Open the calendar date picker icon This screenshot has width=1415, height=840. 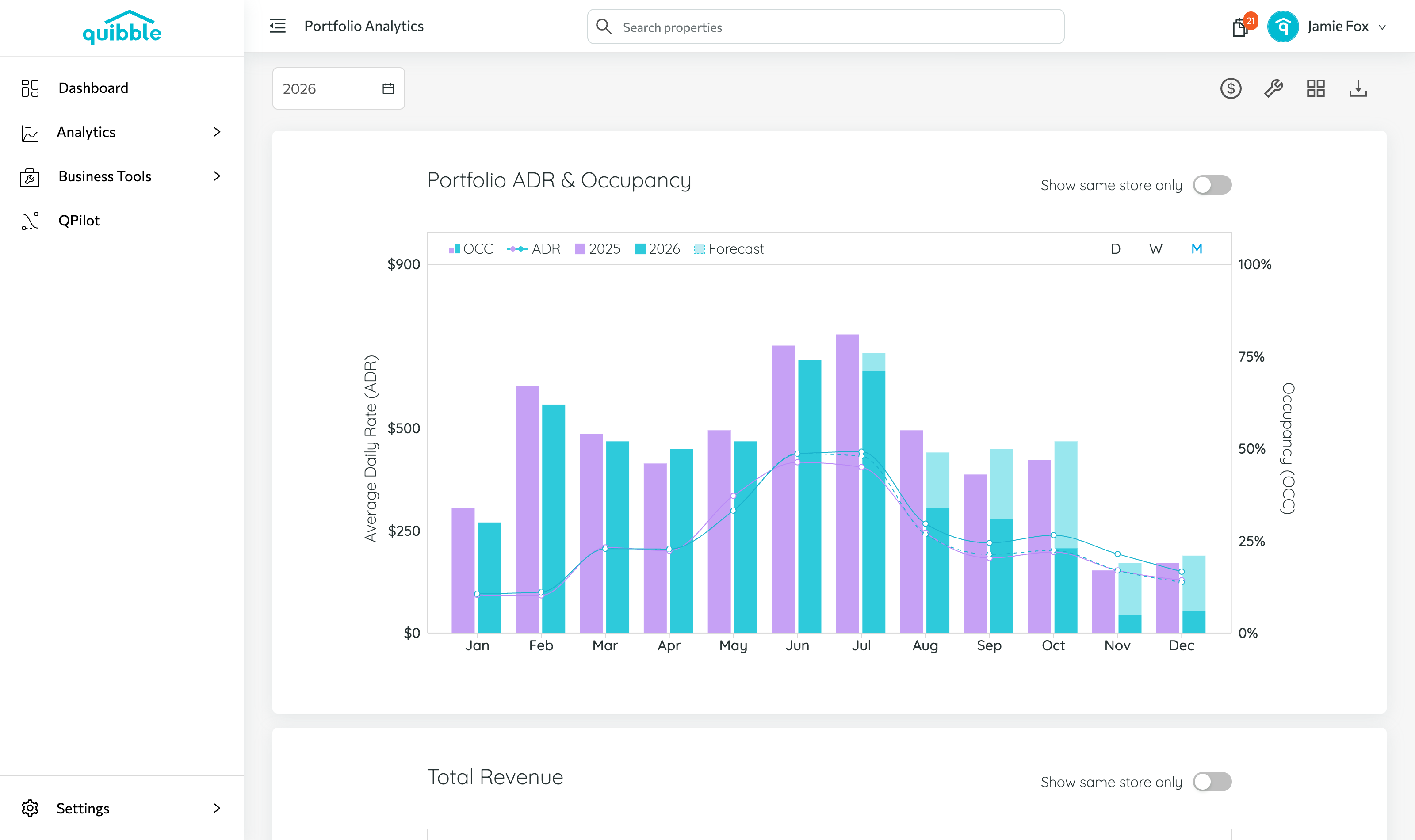click(x=388, y=88)
